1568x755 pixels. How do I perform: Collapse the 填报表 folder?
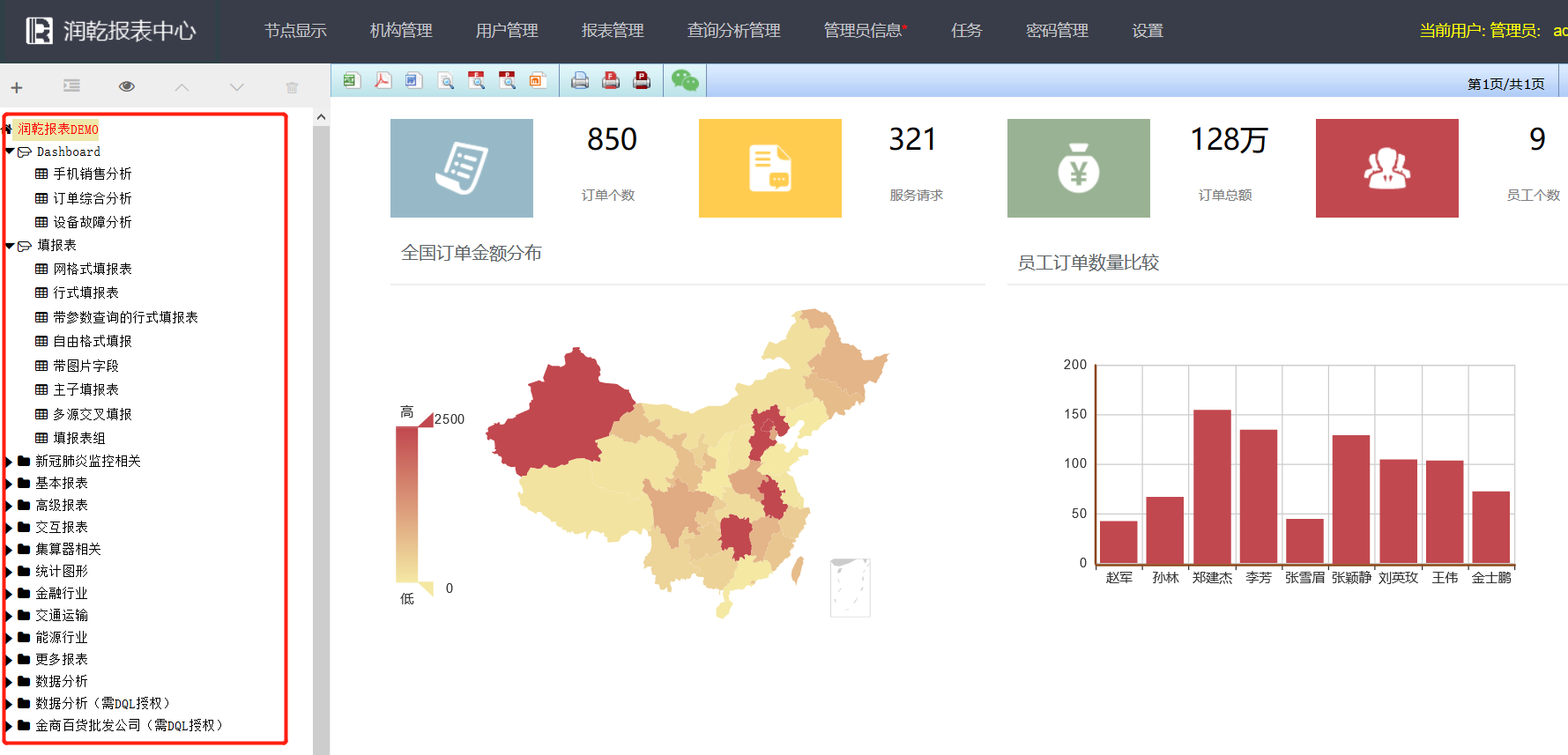pos(10,246)
